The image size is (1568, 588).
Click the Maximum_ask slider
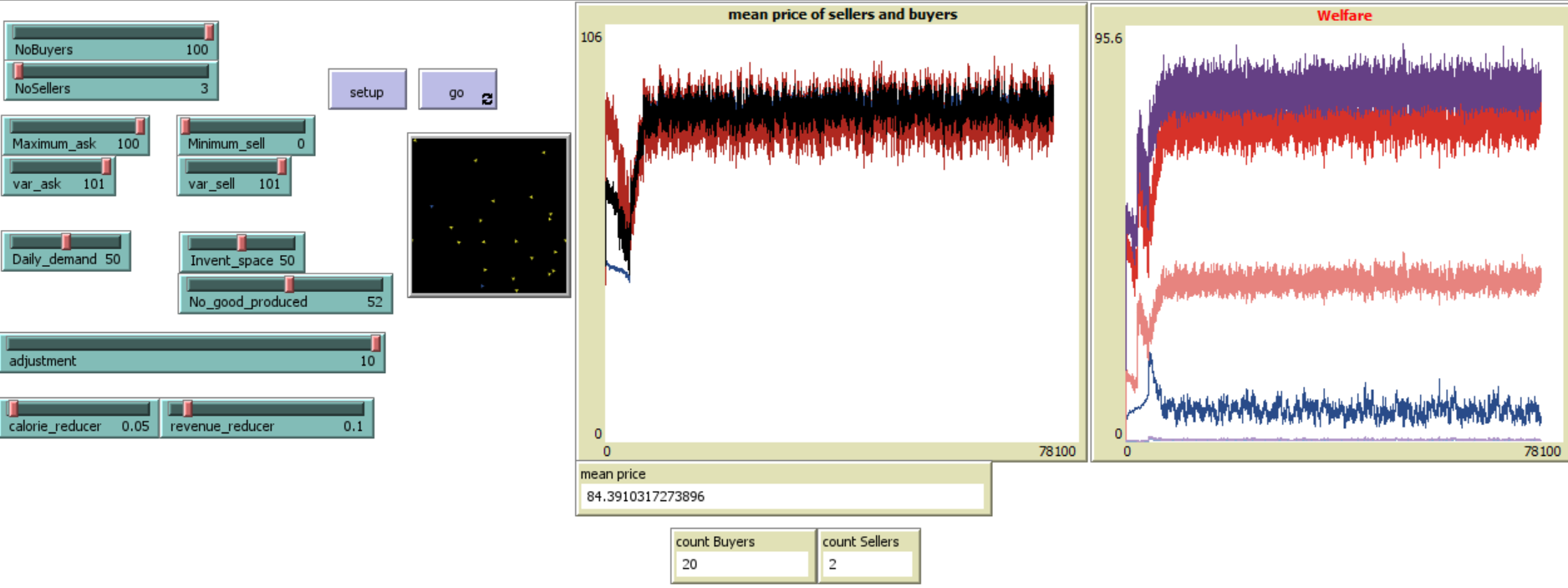[75, 135]
